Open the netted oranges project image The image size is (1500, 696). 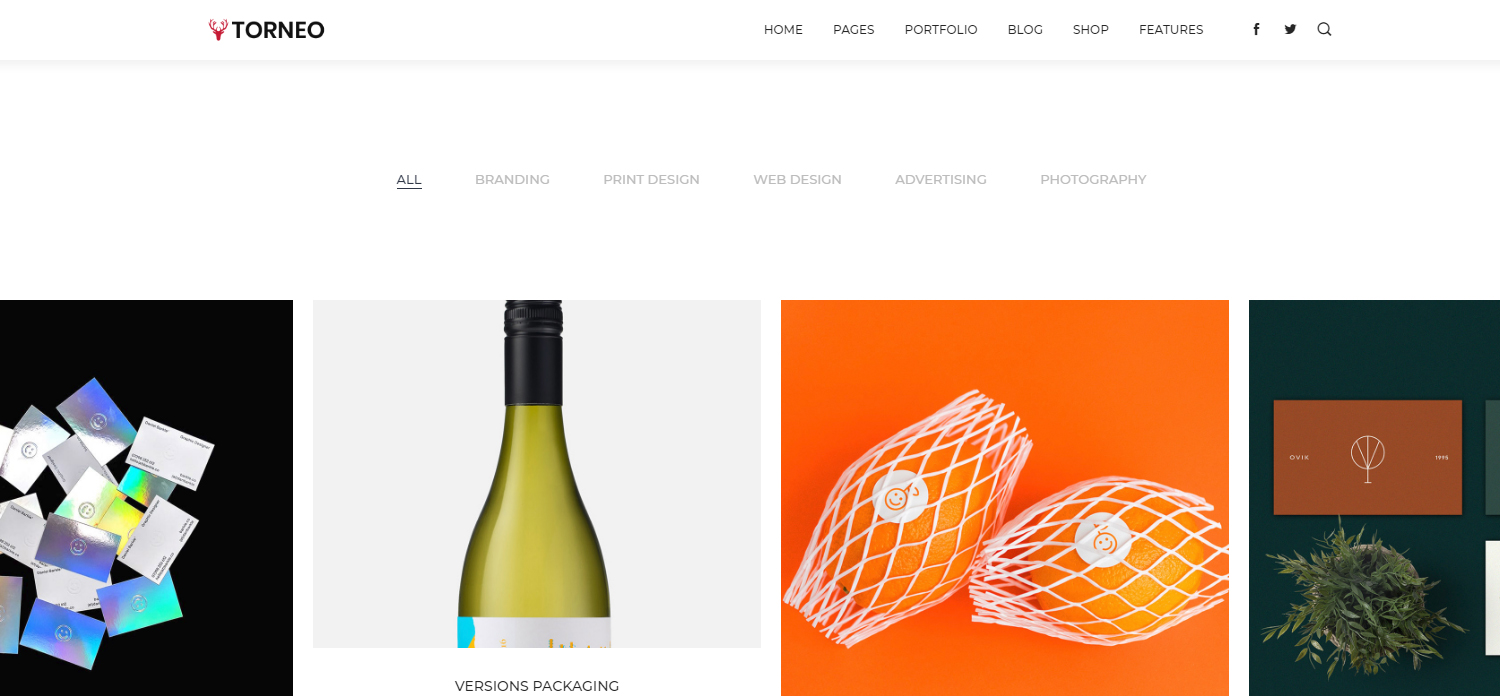(x=1005, y=498)
